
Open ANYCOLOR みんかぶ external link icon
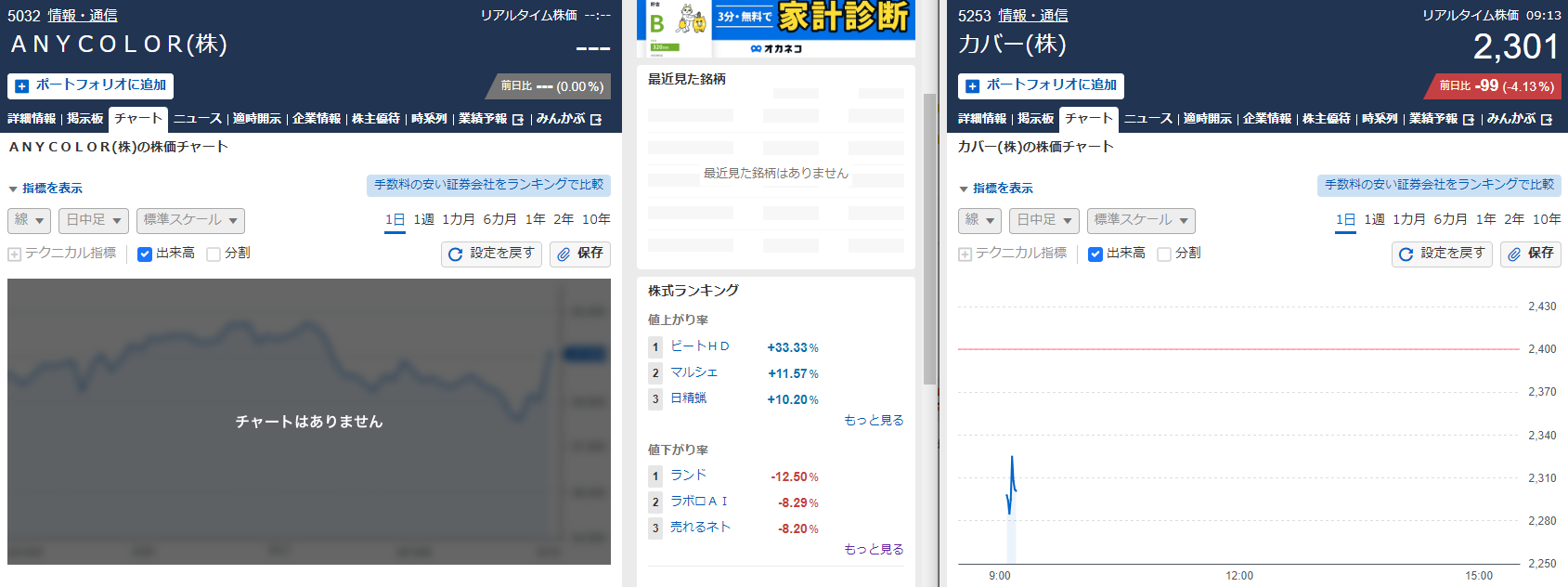pyautogui.click(x=596, y=120)
